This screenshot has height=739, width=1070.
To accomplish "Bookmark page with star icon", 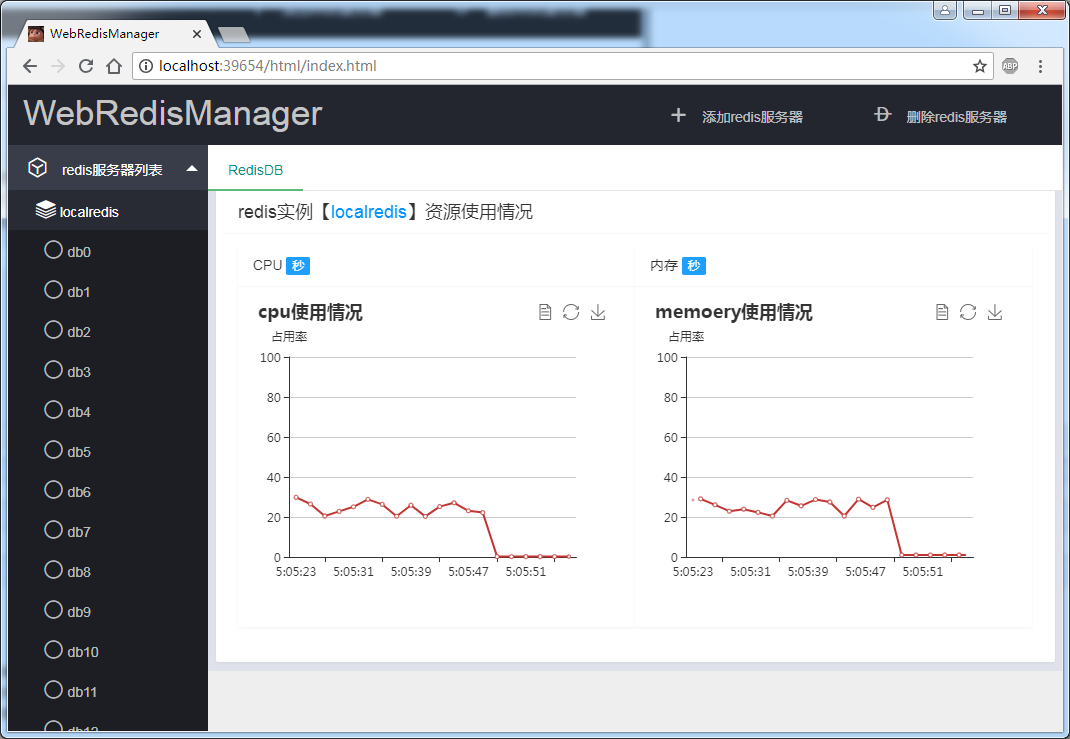I will [x=980, y=66].
